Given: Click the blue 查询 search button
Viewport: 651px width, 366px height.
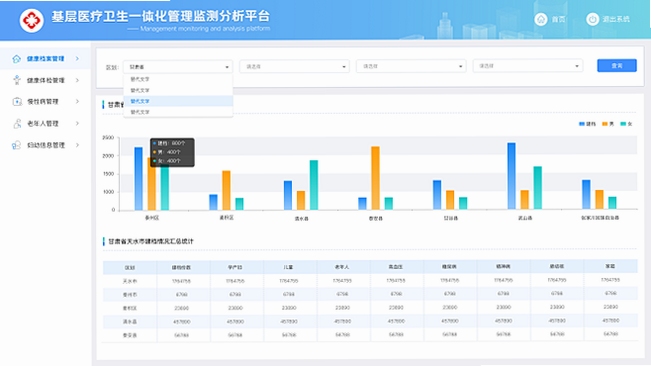Looking at the screenshot, I should [617, 66].
